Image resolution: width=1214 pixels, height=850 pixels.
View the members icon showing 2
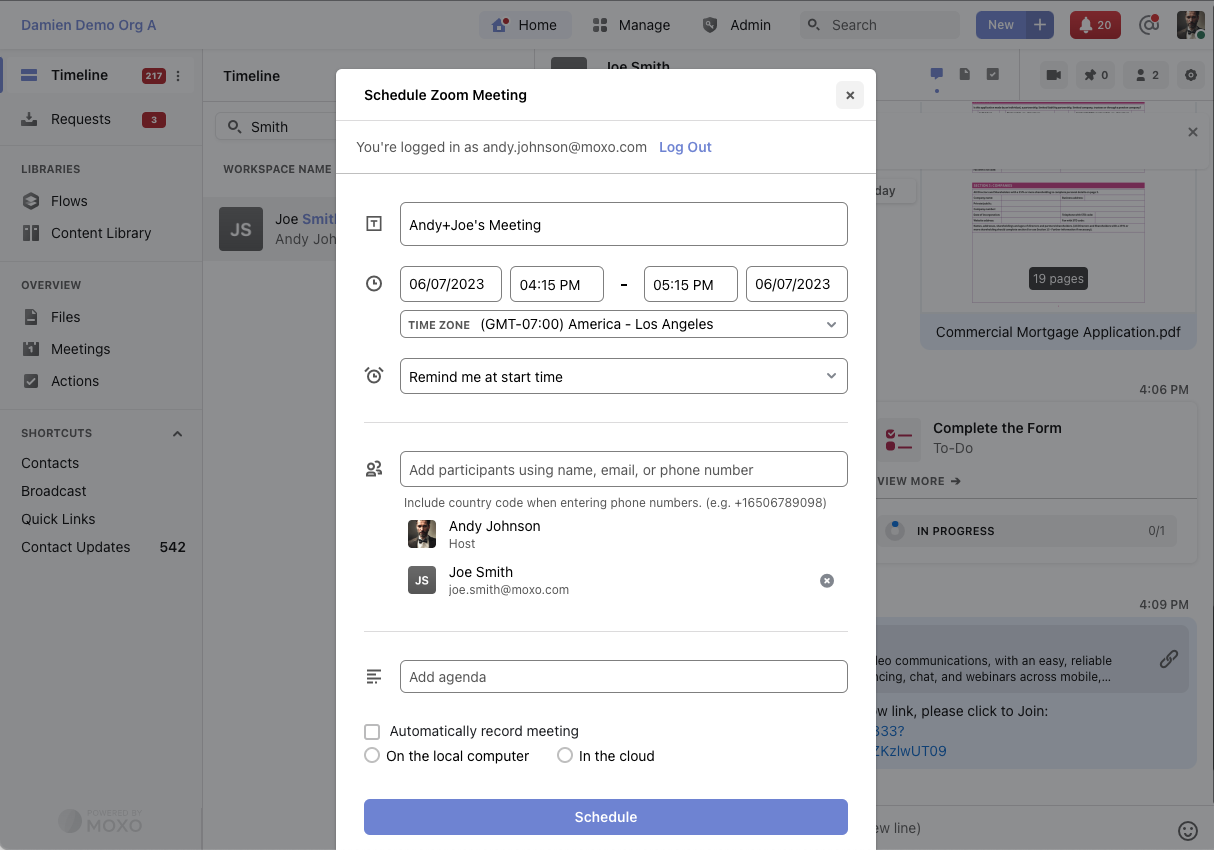[1147, 75]
